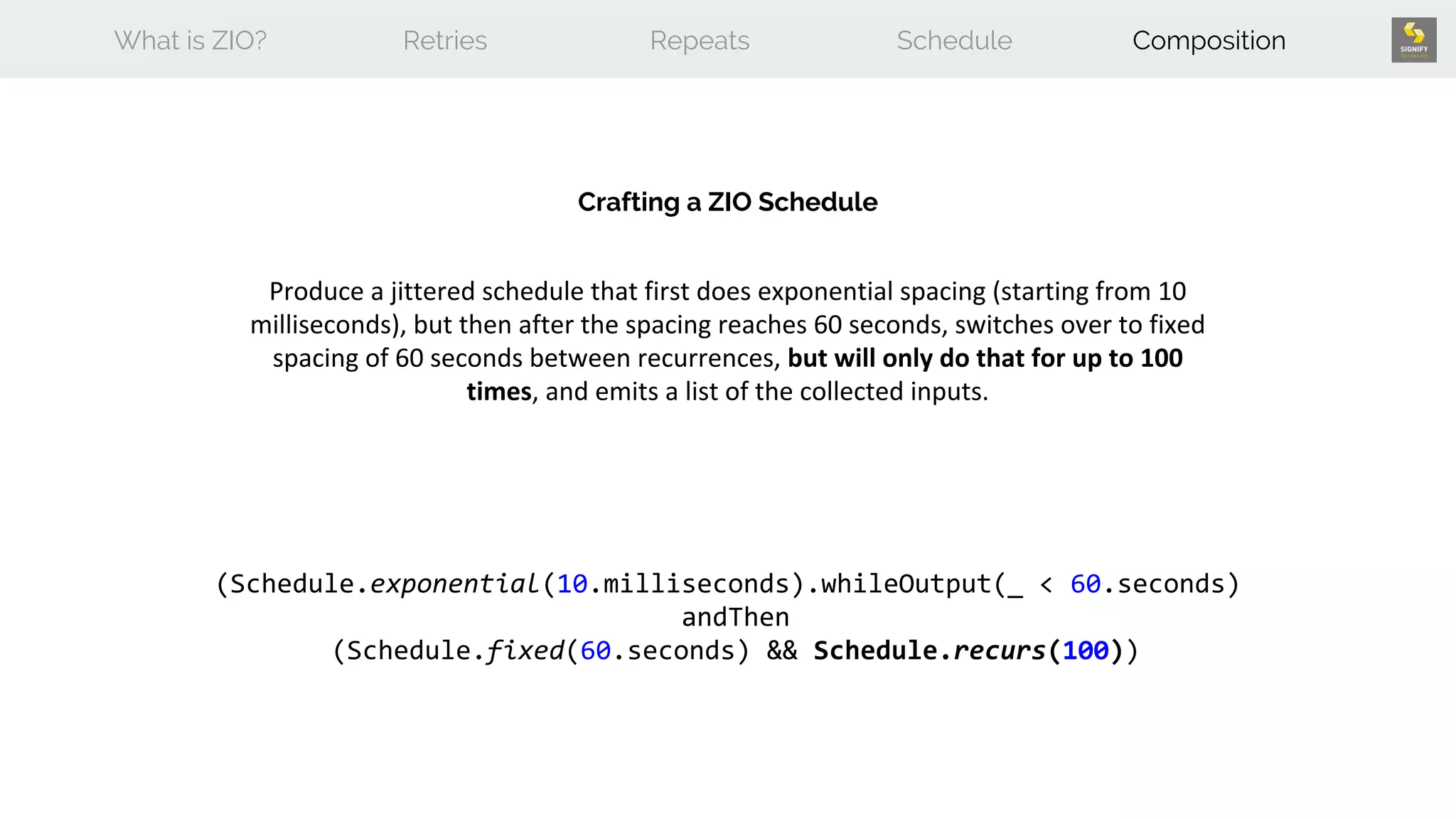Click the 'Crafting a ZIO Schedule' heading
The width and height of the screenshot is (1456, 819).
(727, 202)
